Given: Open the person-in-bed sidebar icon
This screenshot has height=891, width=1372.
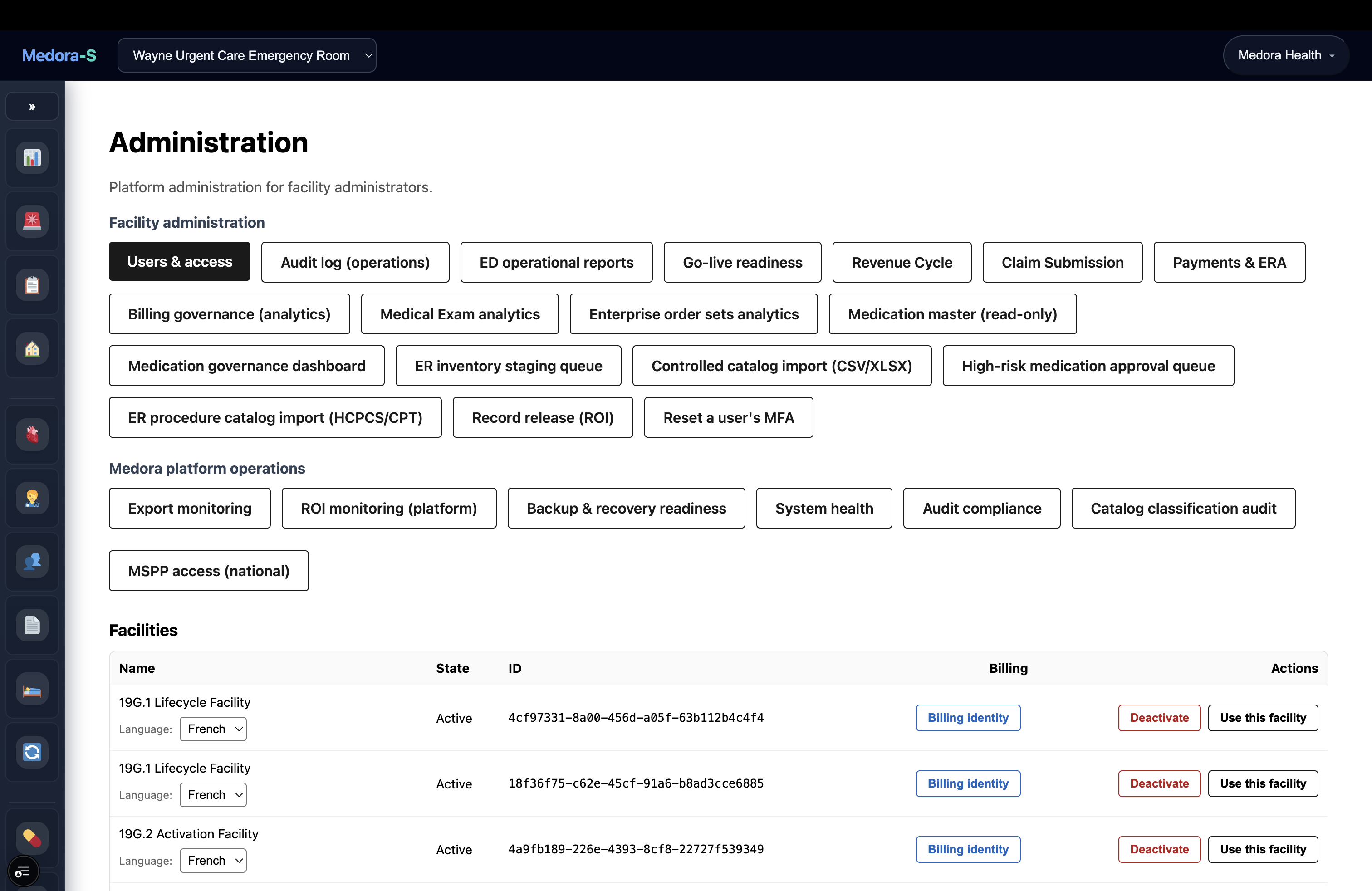Looking at the screenshot, I should click(32, 689).
